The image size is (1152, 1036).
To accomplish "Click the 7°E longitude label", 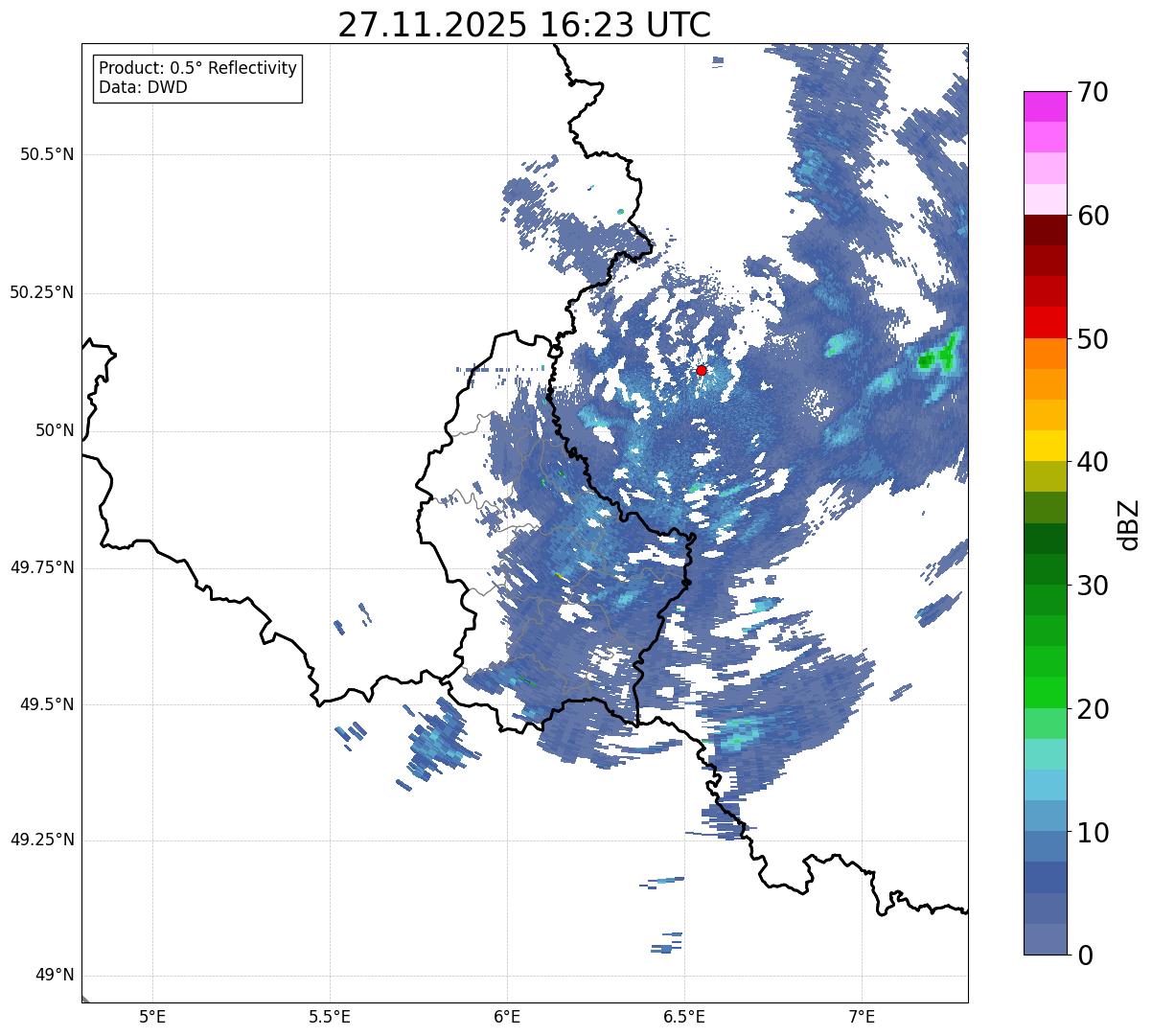I will tap(862, 1016).
